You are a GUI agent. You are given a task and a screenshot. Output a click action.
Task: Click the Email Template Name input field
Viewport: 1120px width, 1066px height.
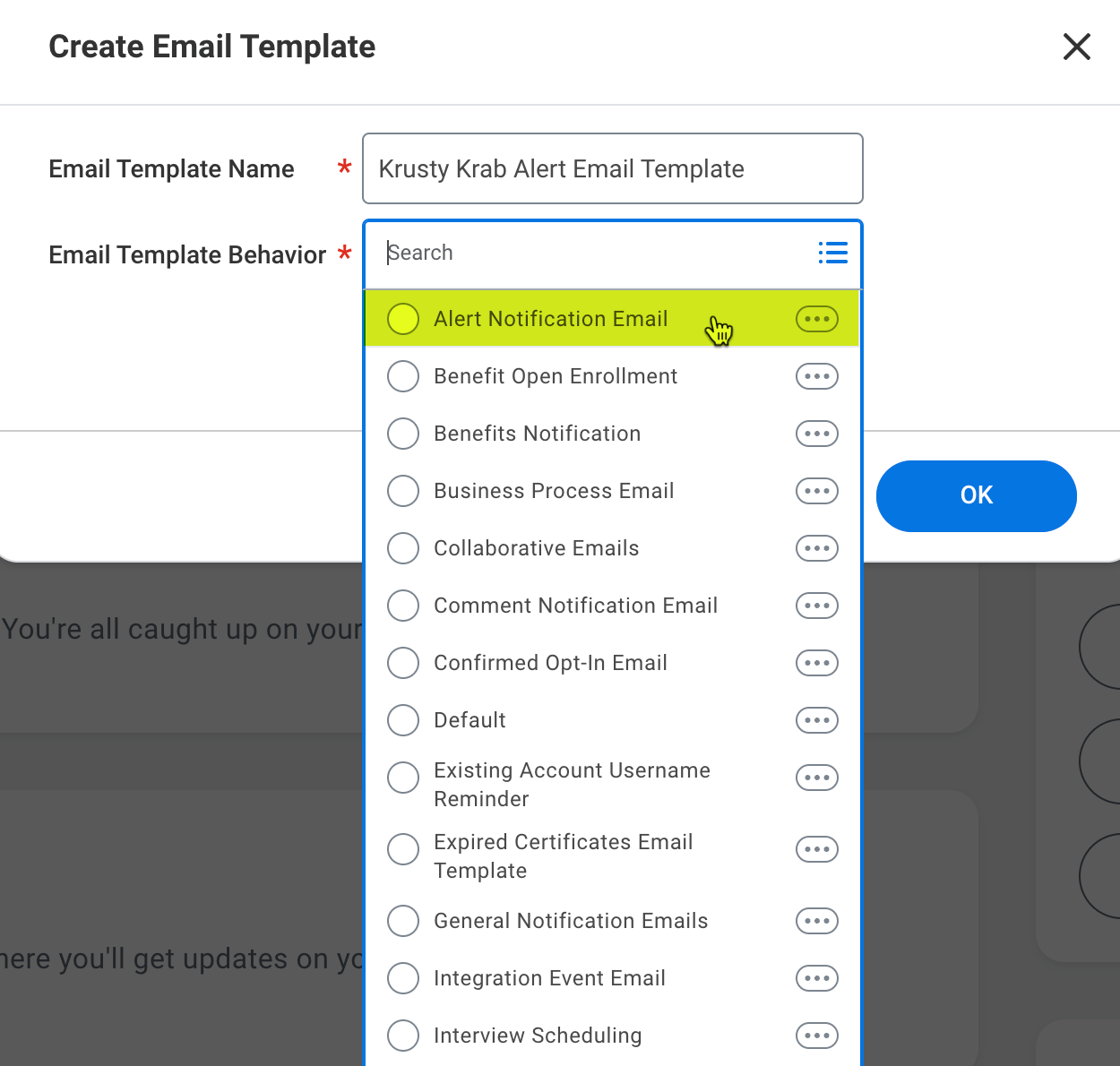pos(613,168)
